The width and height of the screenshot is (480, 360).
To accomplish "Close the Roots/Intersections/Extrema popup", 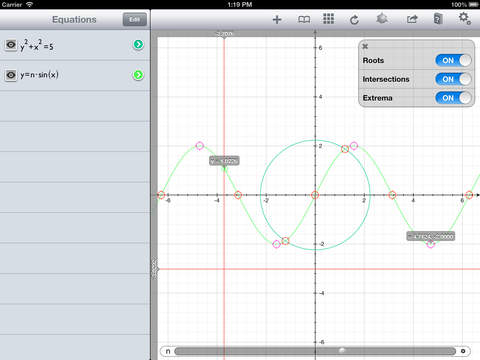I will point(365,46).
